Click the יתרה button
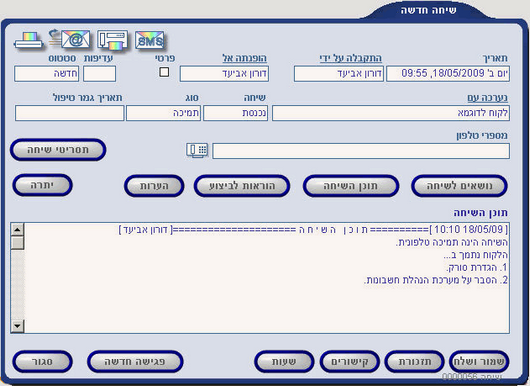Screen dimensions: 530x386 (x=43, y=185)
